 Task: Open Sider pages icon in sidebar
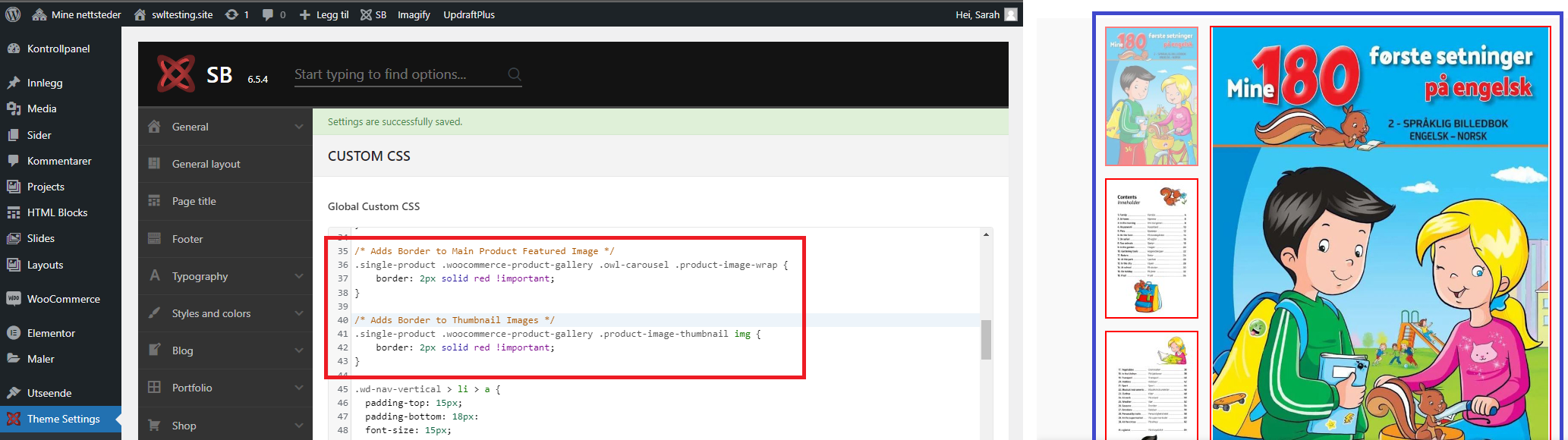(14, 135)
